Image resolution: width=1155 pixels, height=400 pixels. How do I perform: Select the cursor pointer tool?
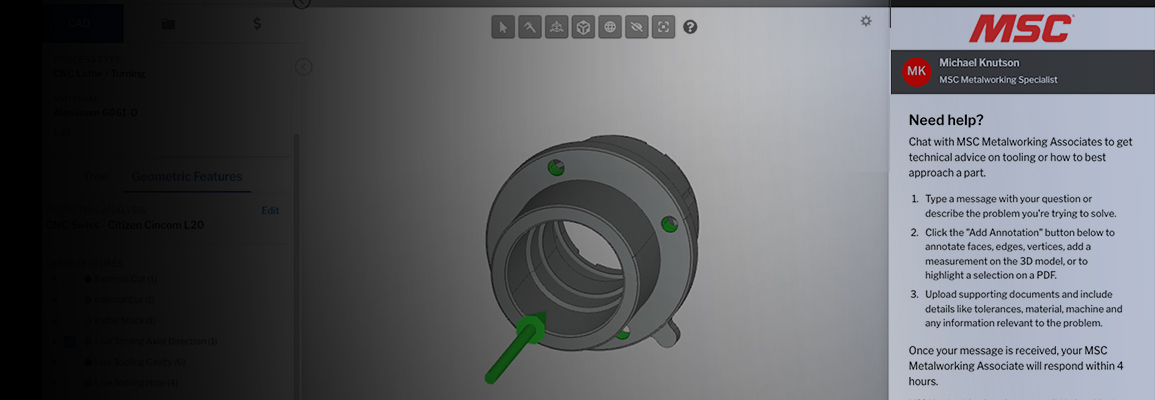pos(503,27)
